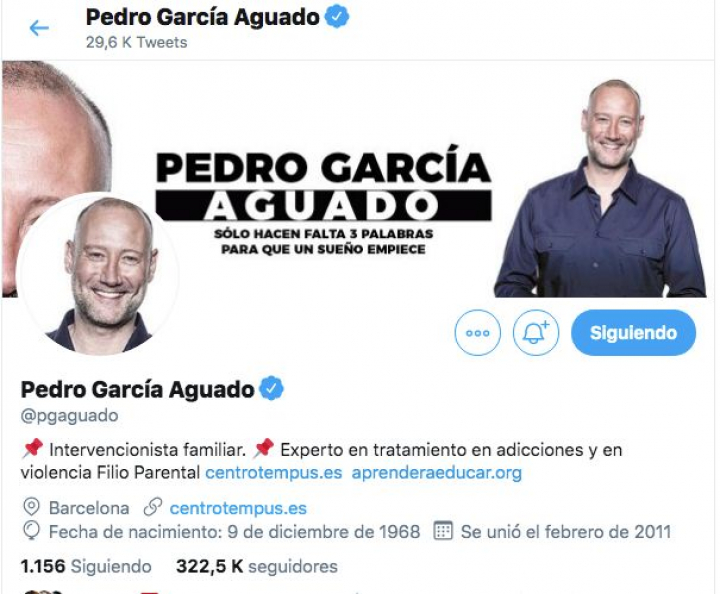Viewport: 720px width, 594px height.
Task: Click the location pin icon by Barcelona
Action: click(x=31, y=507)
